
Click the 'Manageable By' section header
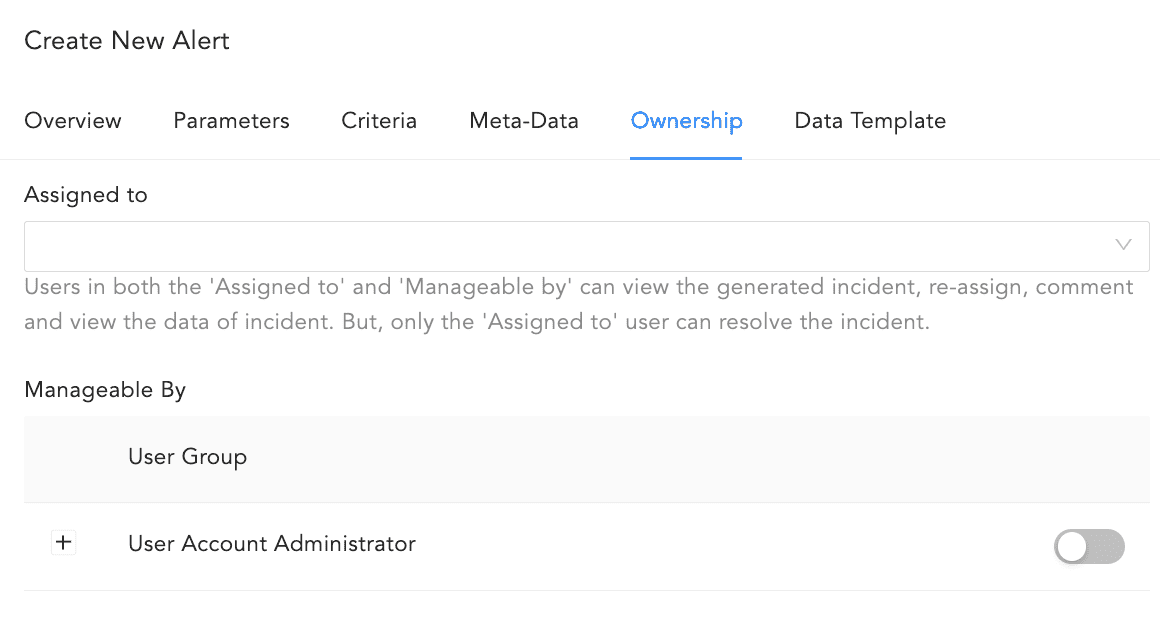(105, 389)
